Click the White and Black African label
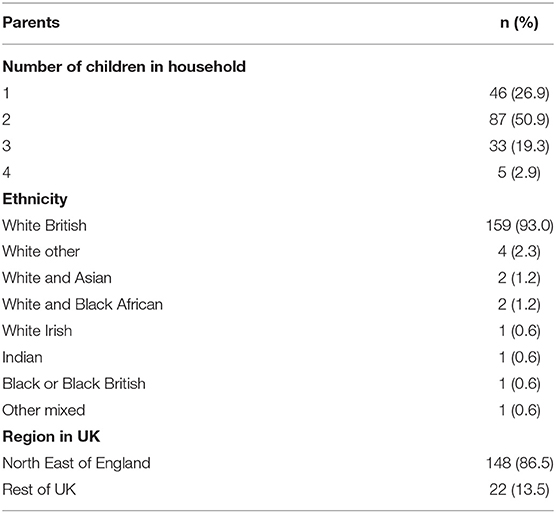The image size is (556, 513). coord(82,305)
